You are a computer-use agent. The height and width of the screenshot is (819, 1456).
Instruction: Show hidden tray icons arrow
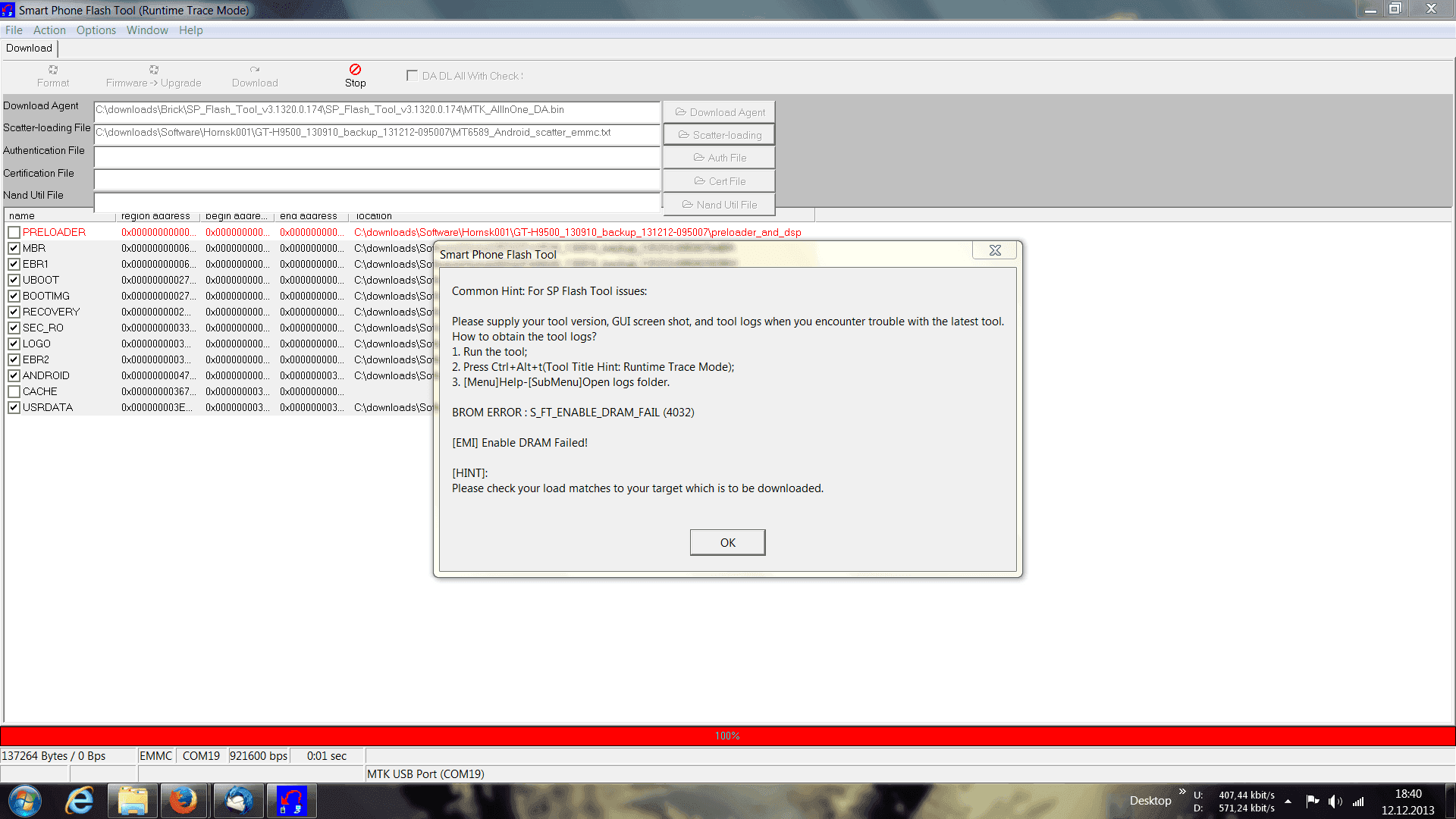[1288, 802]
